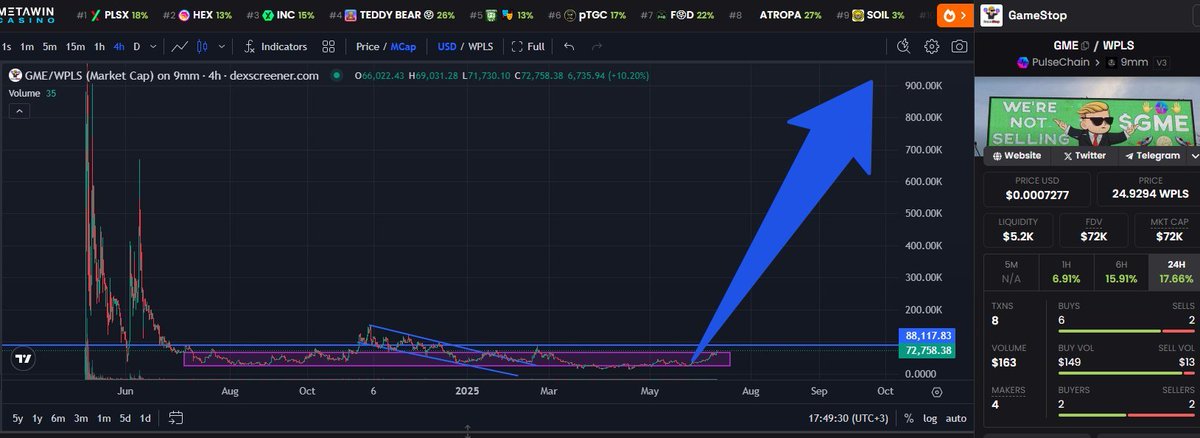Click the 9mm DEX label
The width and height of the screenshot is (1200, 438).
[1134, 62]
